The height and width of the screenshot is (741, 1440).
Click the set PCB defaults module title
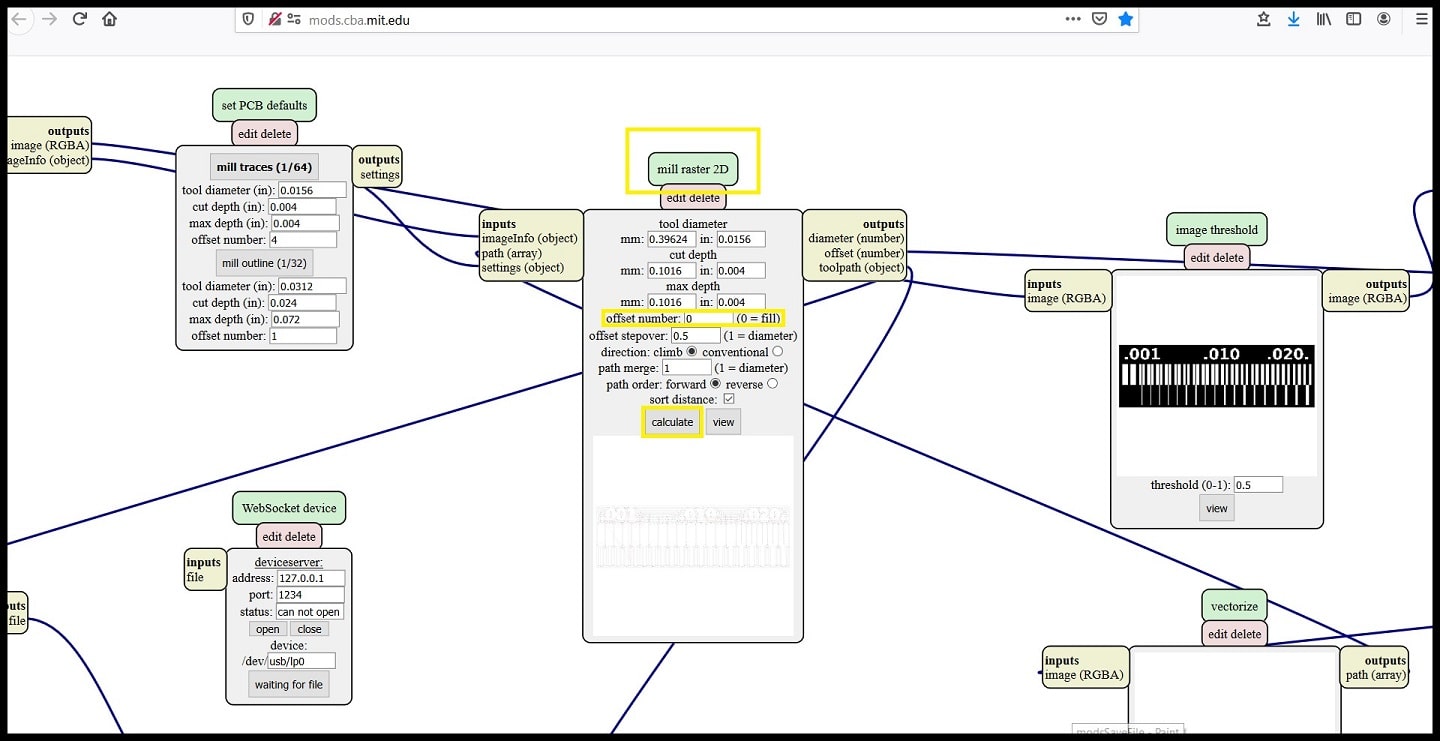tap(264, 105)
